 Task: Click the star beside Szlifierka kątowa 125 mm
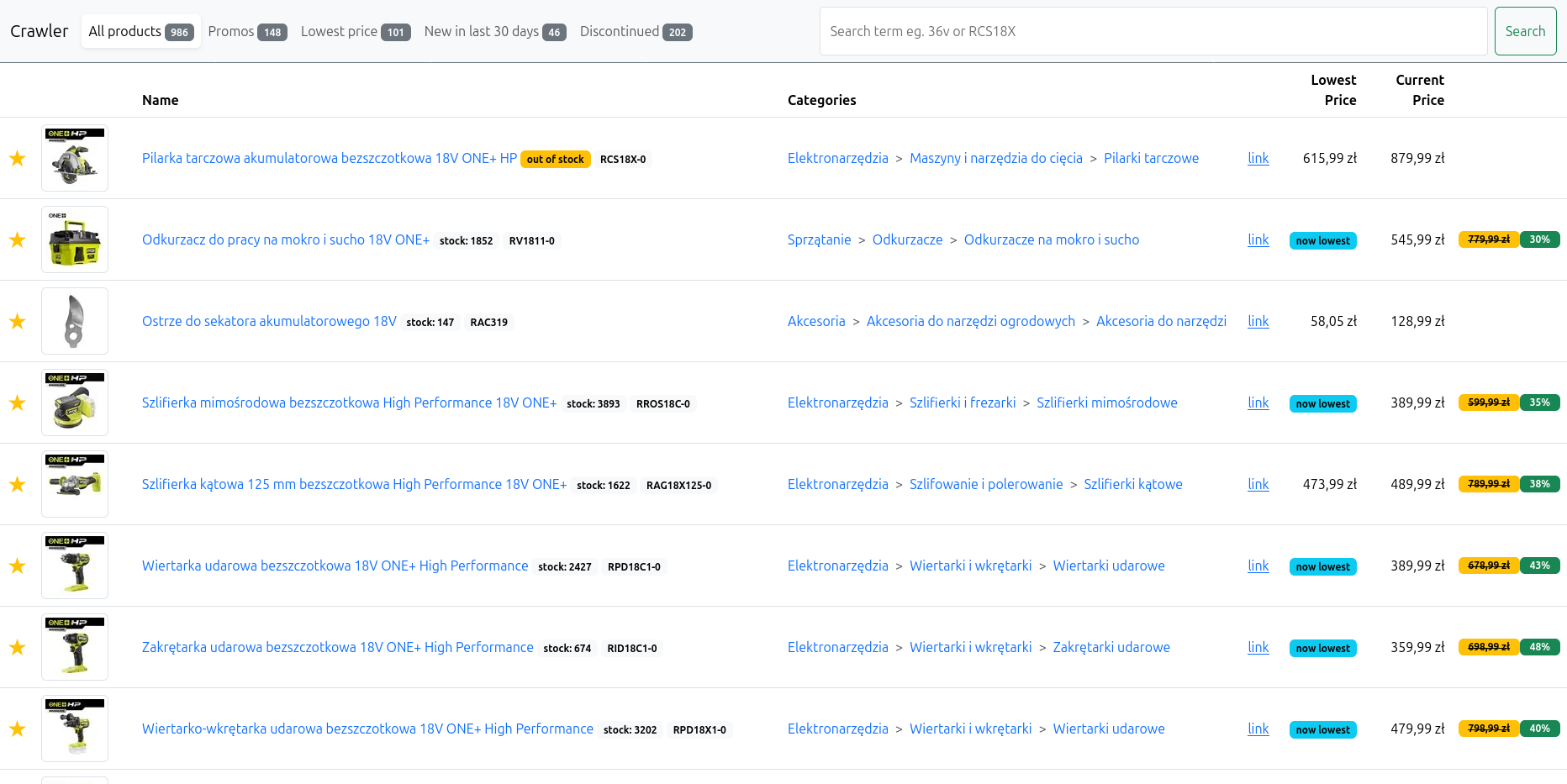click(x=17, y=484)
